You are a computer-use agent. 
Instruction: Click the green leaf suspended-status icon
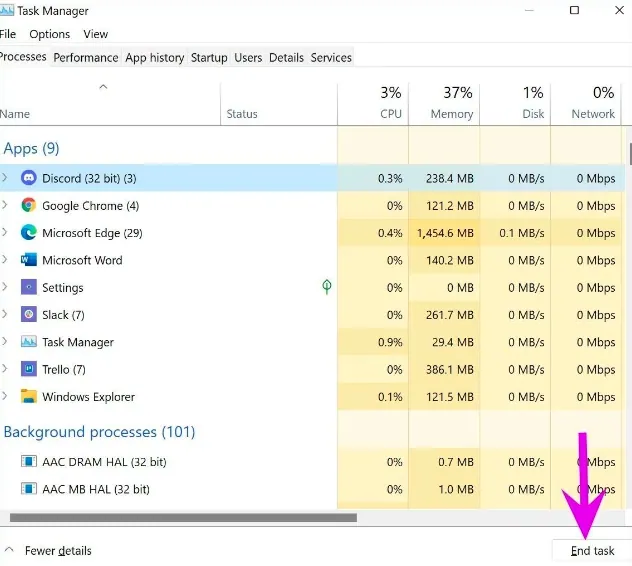click(x=327, y=287)
